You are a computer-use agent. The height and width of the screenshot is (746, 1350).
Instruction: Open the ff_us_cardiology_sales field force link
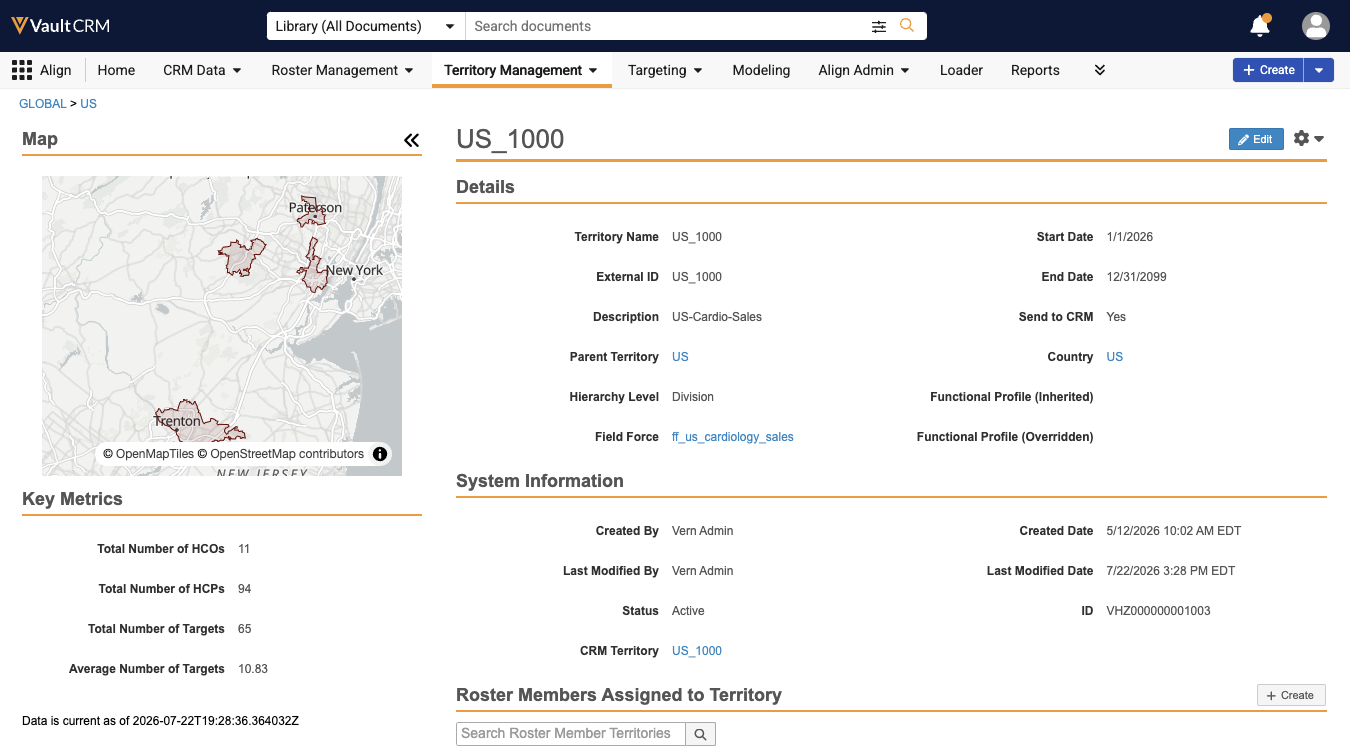click(x=733, y=437)
